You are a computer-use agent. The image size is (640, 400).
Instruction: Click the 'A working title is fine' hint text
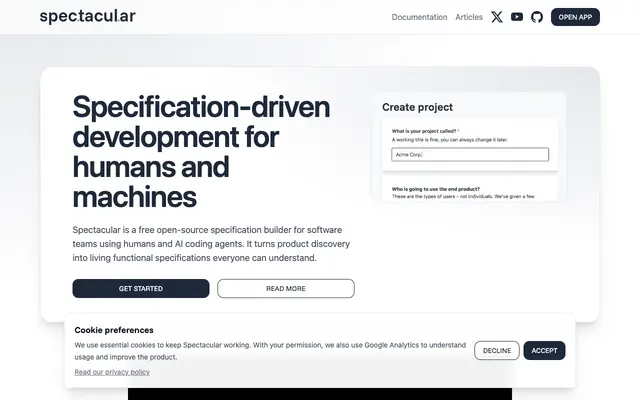coord(449,140)
